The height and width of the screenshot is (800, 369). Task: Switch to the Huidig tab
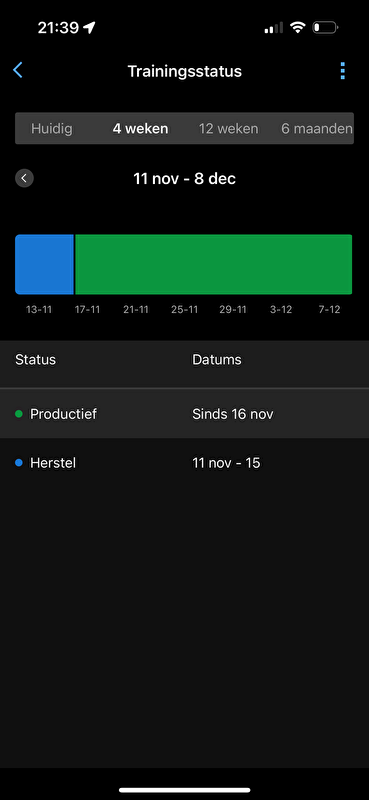(52, 129)
